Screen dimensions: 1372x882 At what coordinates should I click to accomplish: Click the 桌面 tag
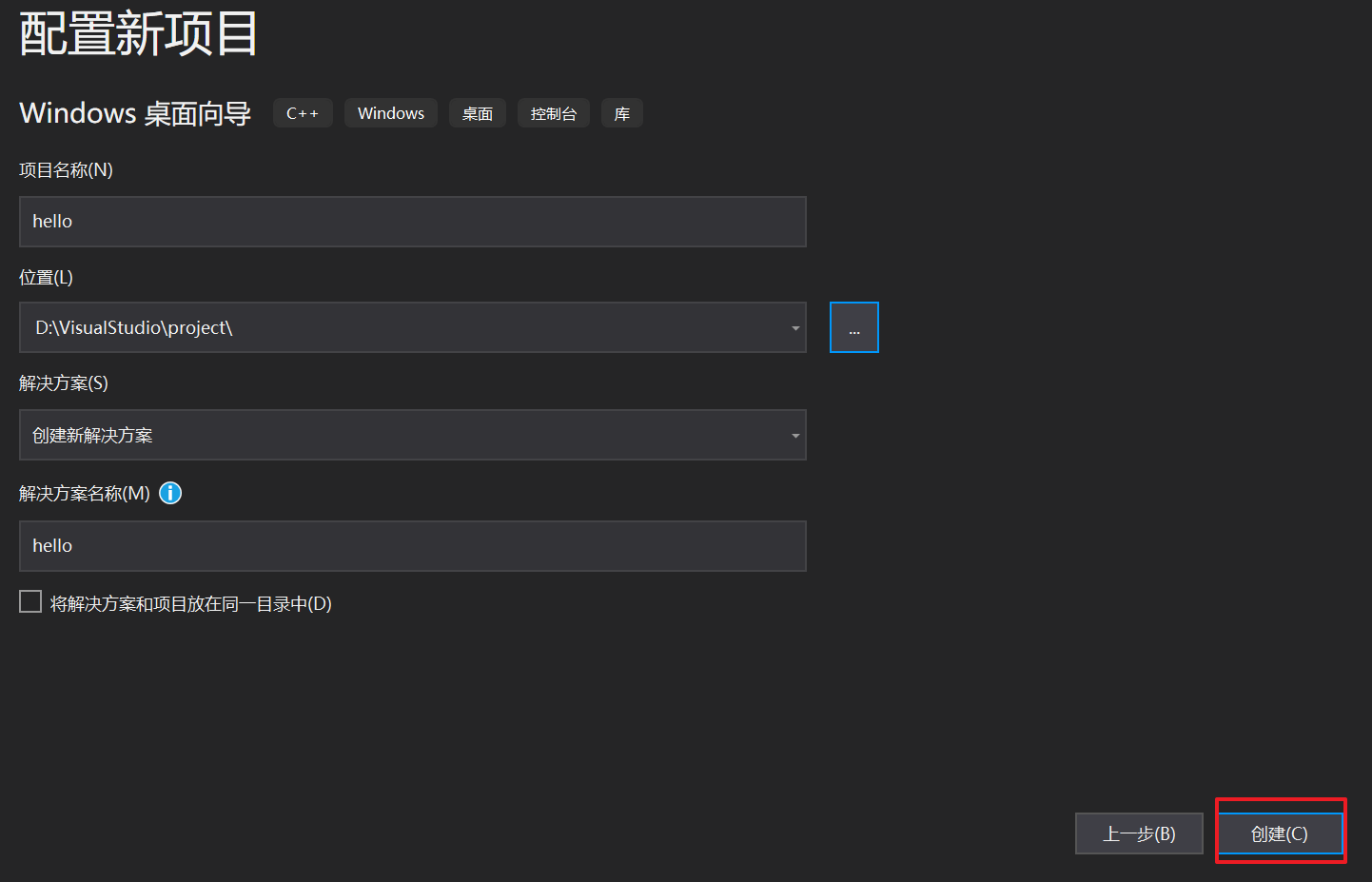coord(478,113)
